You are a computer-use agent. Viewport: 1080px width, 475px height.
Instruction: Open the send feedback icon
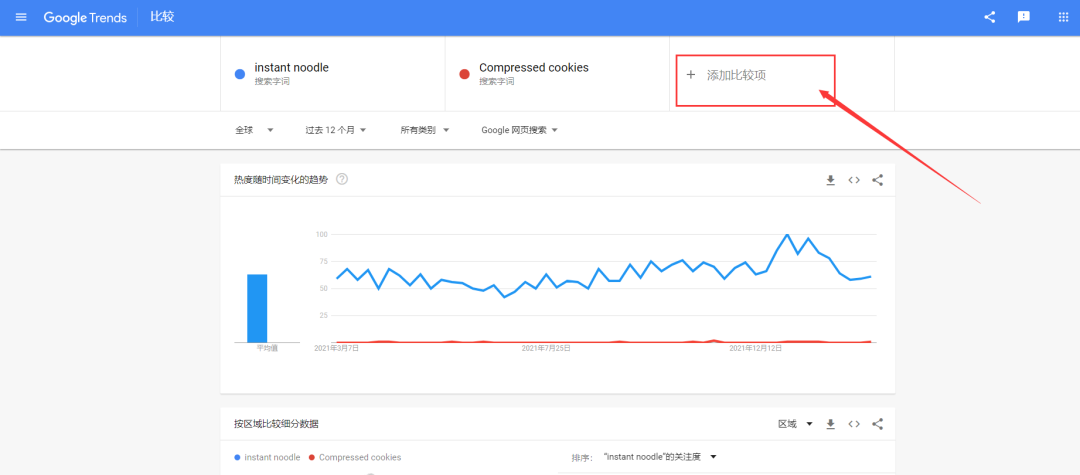tap(1024, 17)
